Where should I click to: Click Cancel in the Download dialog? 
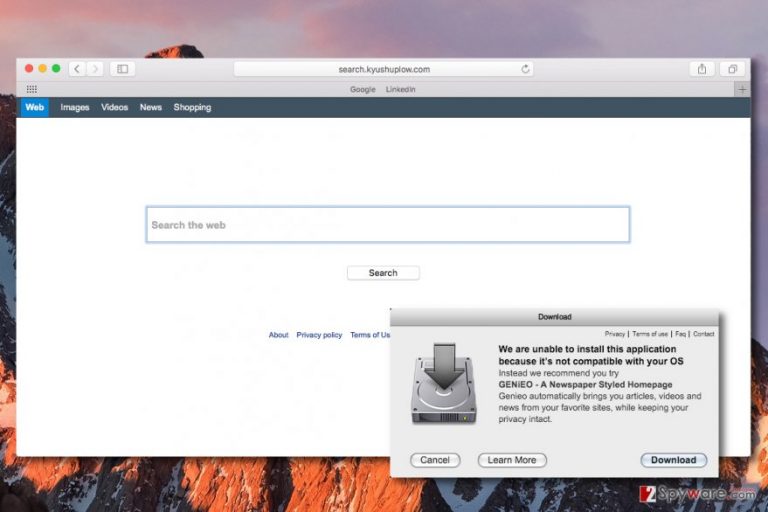(435, 460)
